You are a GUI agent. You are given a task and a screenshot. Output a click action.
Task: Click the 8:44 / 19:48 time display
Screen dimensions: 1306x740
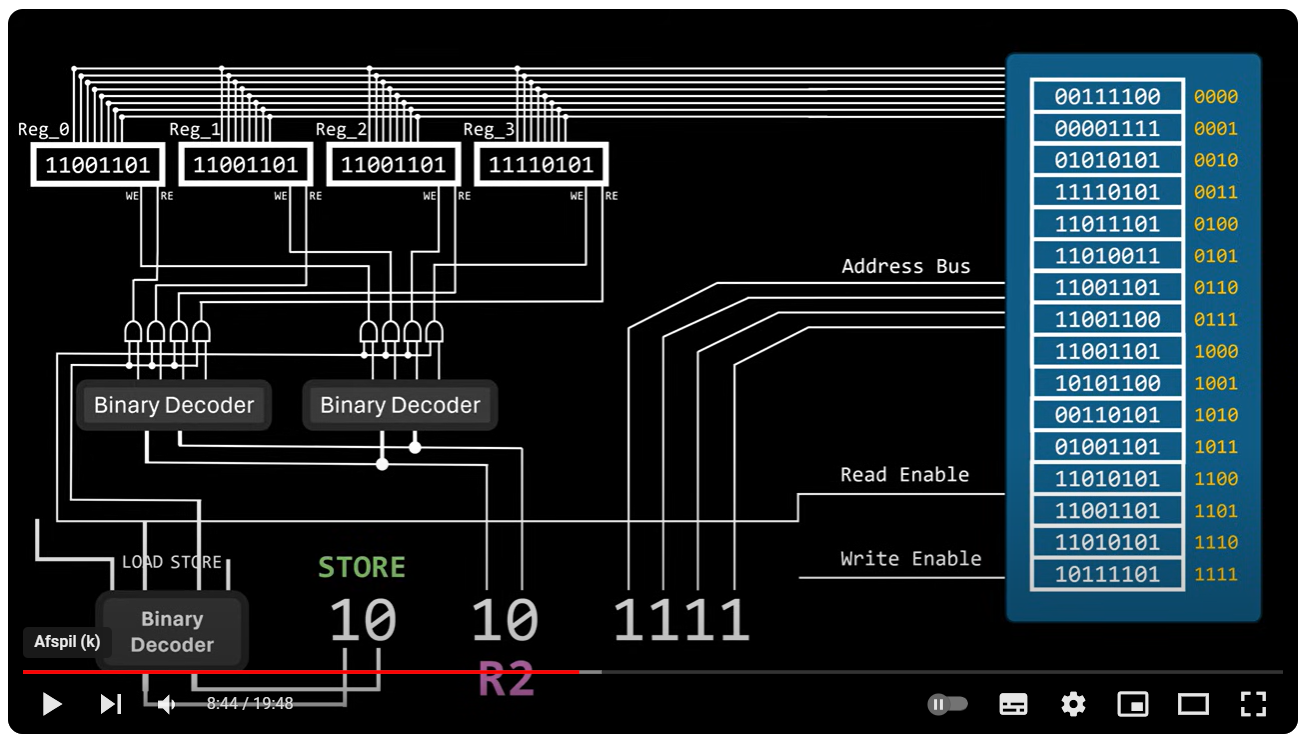click(x=250, y=704)
